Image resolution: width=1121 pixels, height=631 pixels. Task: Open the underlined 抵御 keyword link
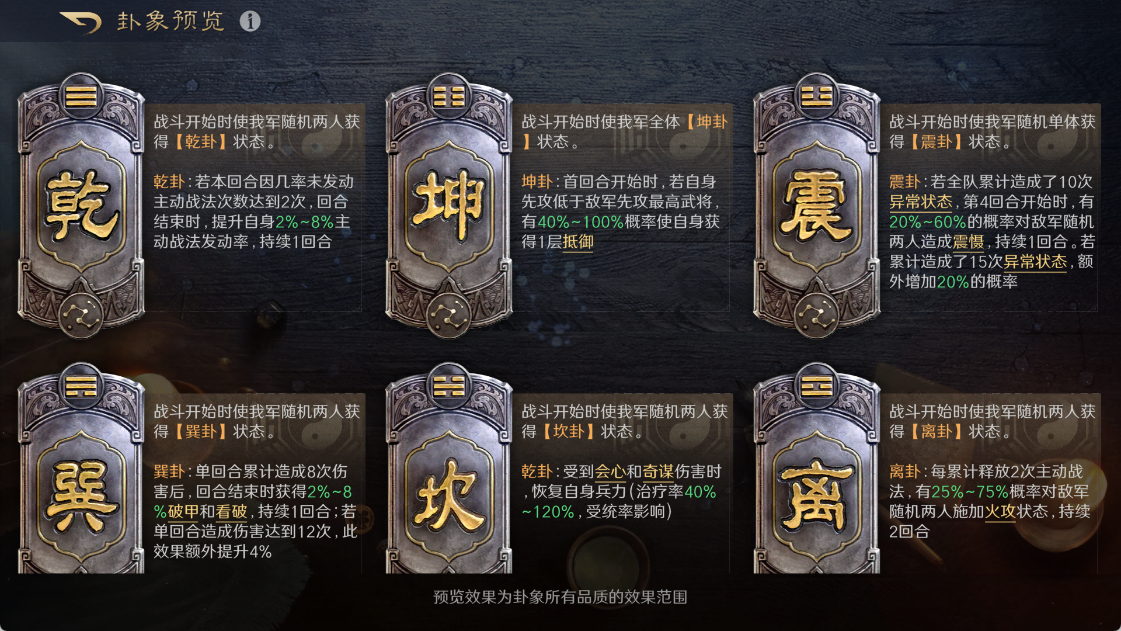578,242
